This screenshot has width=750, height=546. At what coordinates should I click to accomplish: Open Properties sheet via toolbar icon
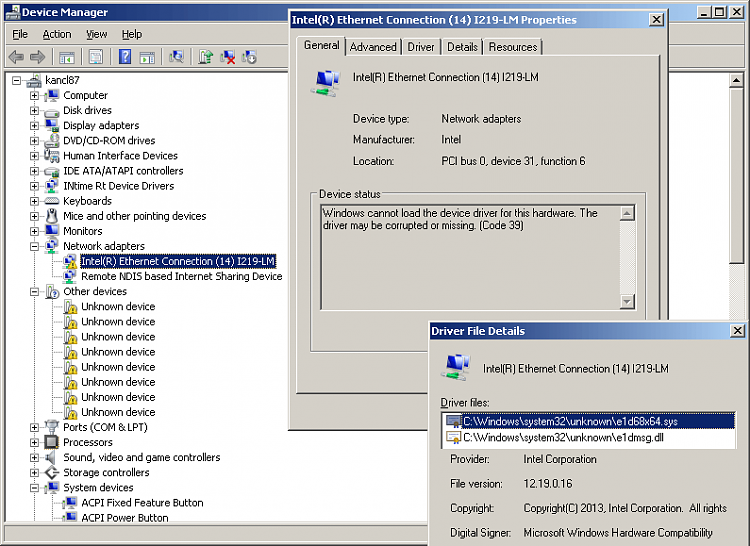click(96, 57)
